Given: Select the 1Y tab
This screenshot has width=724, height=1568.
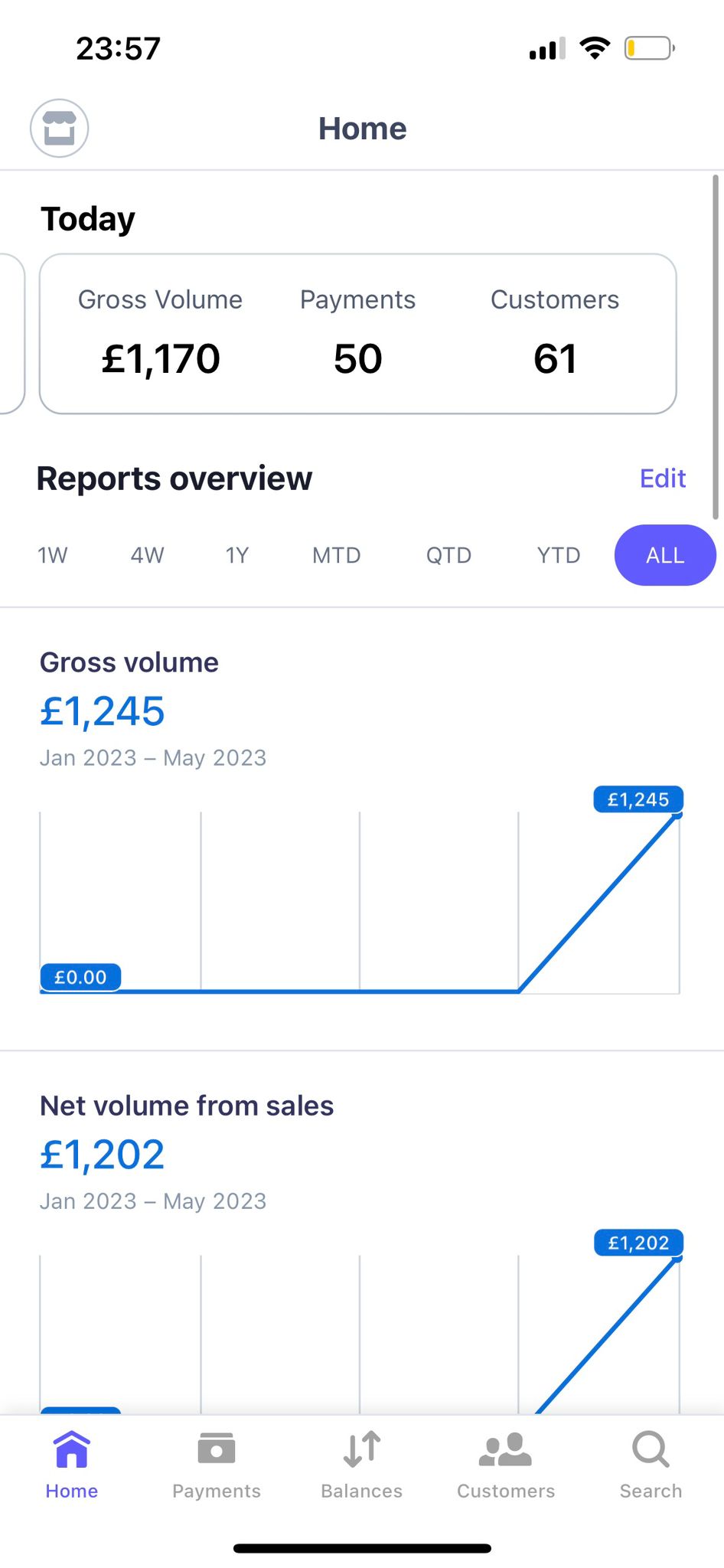Looking at the screenshot, I should coord(237,555).
